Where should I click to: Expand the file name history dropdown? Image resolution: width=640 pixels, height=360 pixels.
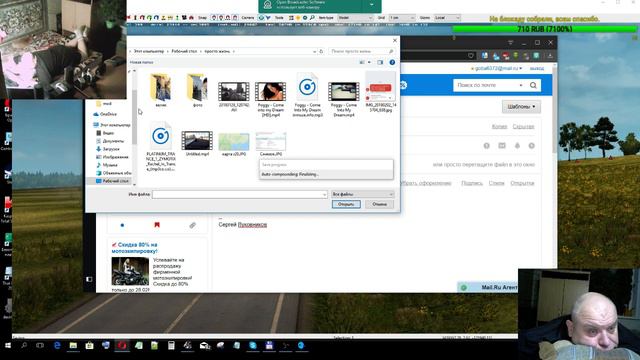(x=324, y=195)
